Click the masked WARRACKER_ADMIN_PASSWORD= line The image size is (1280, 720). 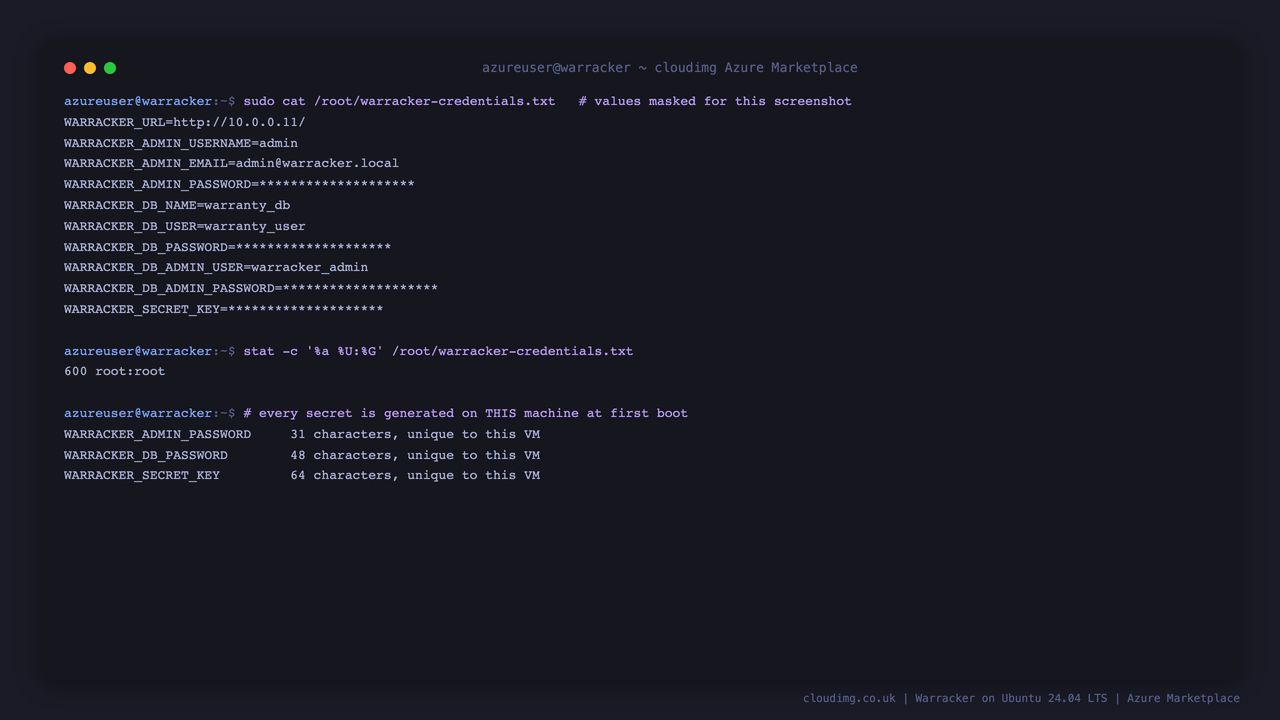click(x=239, y=184)
